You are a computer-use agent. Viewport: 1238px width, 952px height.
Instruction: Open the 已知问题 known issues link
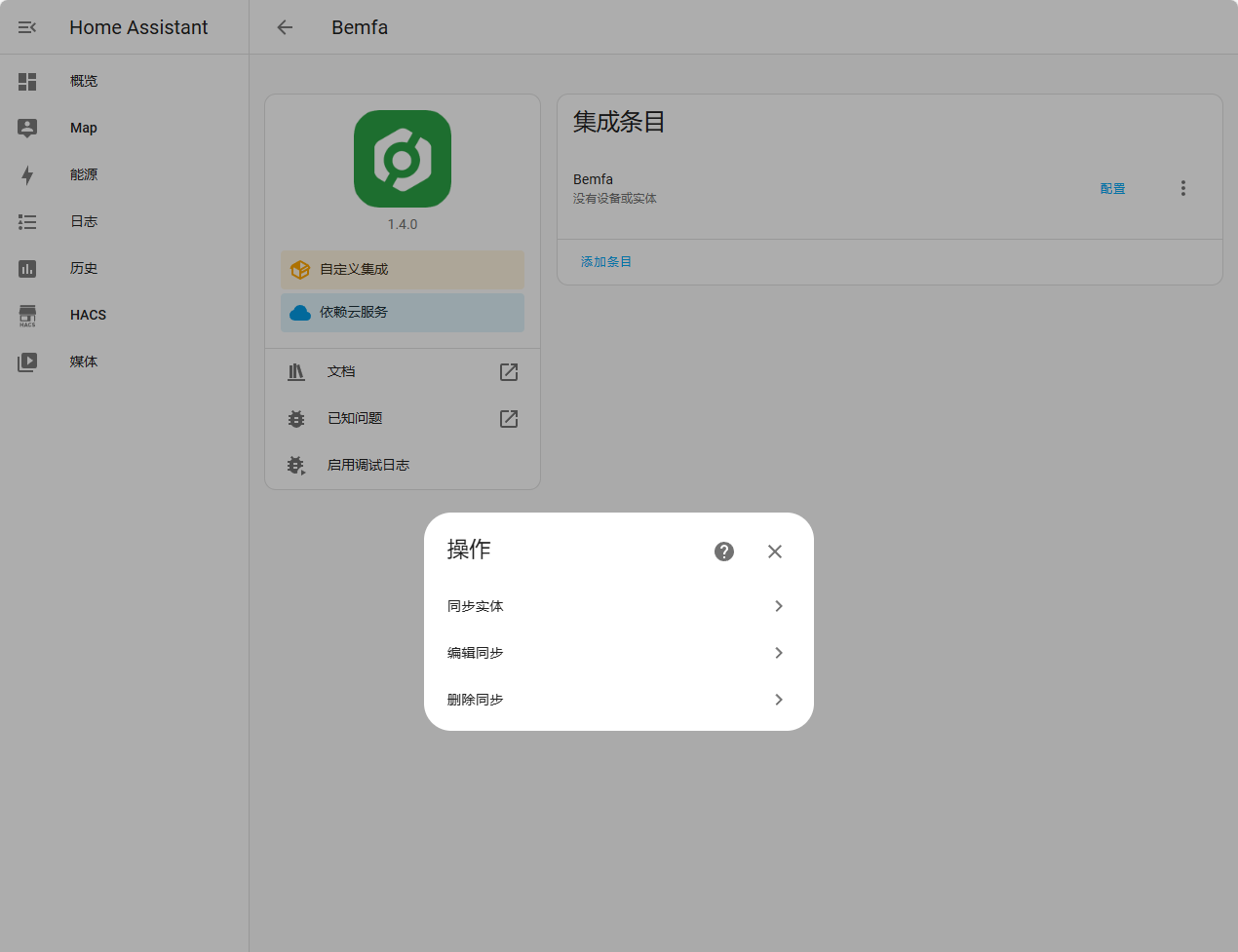[403, 419]
